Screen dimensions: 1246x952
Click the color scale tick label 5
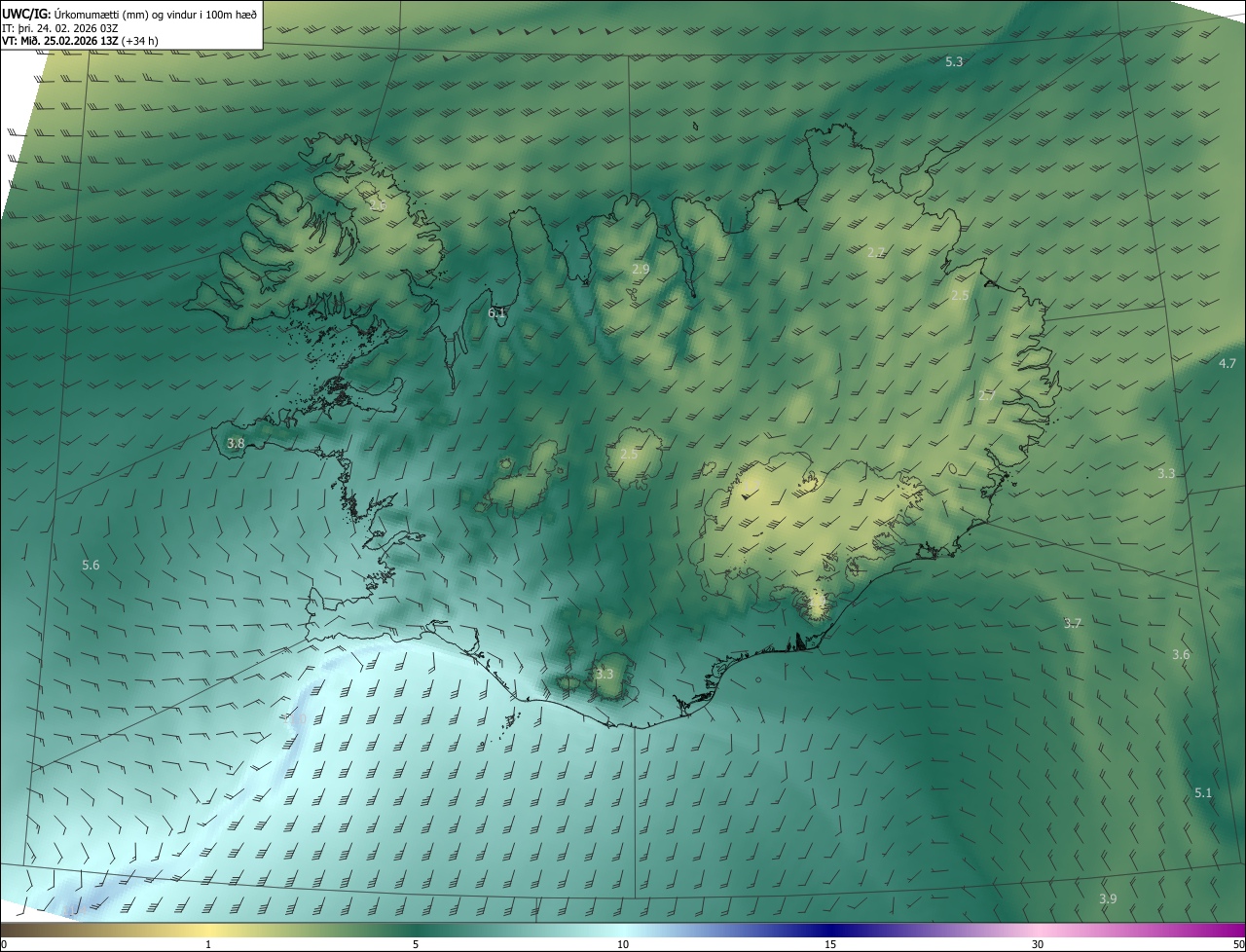point(416,944)
